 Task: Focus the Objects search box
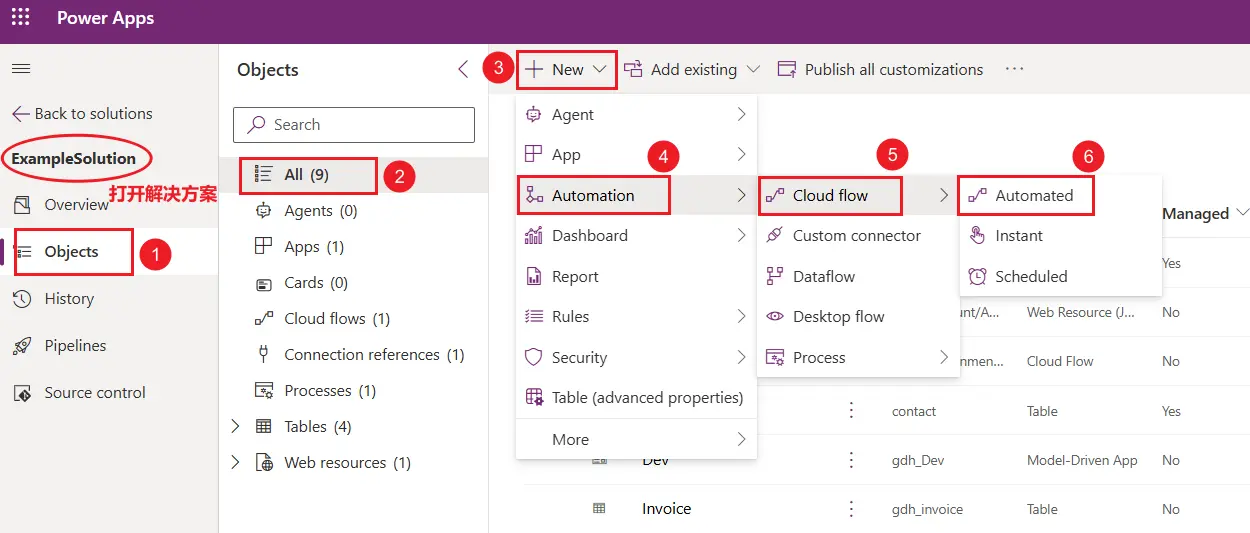(354, 125)
